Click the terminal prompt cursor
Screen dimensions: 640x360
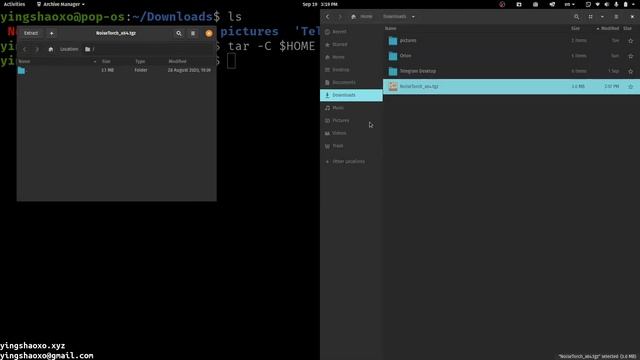231,61
